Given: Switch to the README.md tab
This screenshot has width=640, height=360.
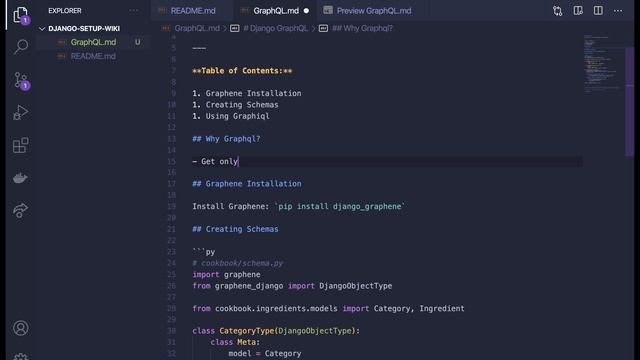Looking at the screenshot, I should coord(193,11).
